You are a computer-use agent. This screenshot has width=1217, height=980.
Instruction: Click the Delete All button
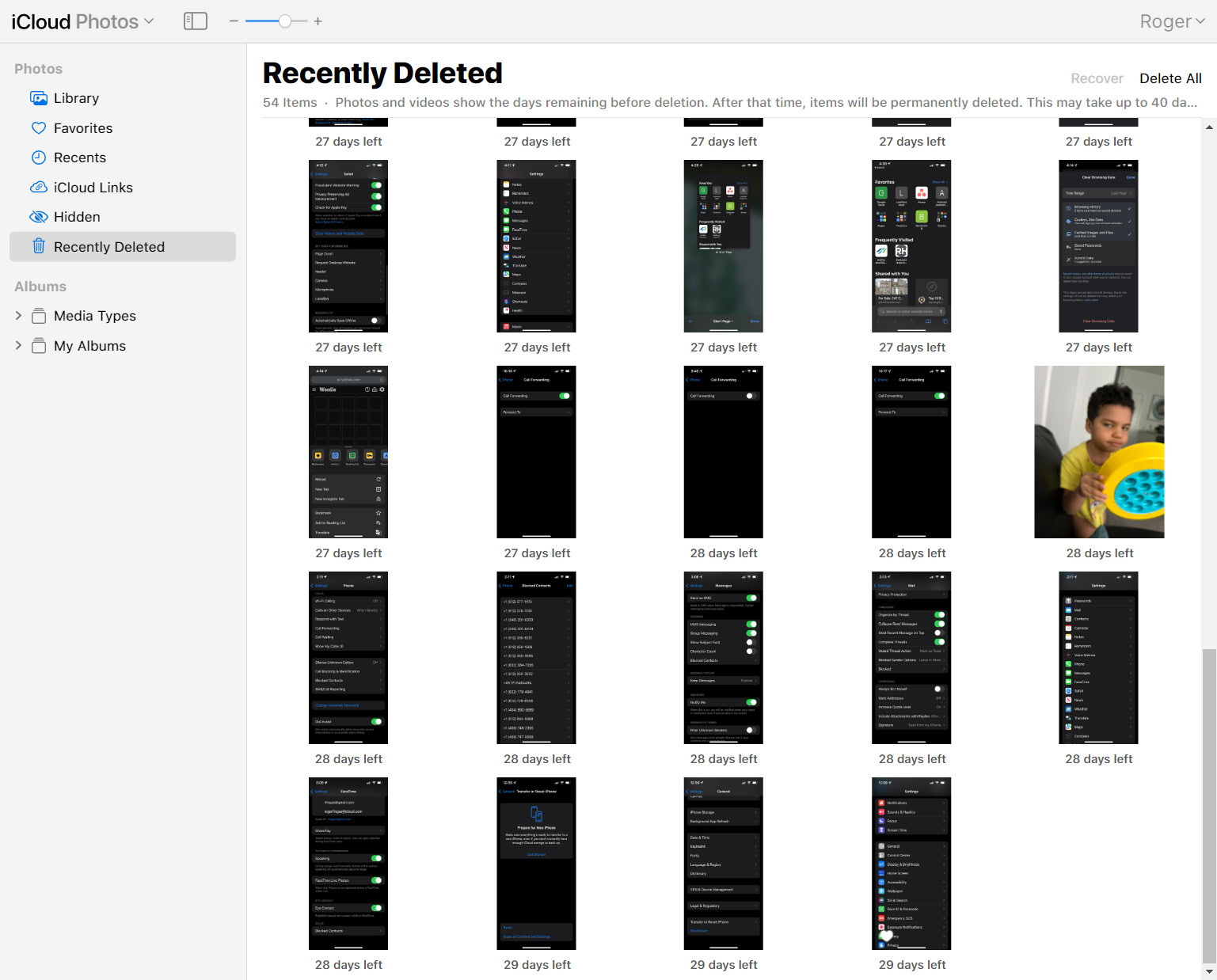click(x=1169, y=78)
